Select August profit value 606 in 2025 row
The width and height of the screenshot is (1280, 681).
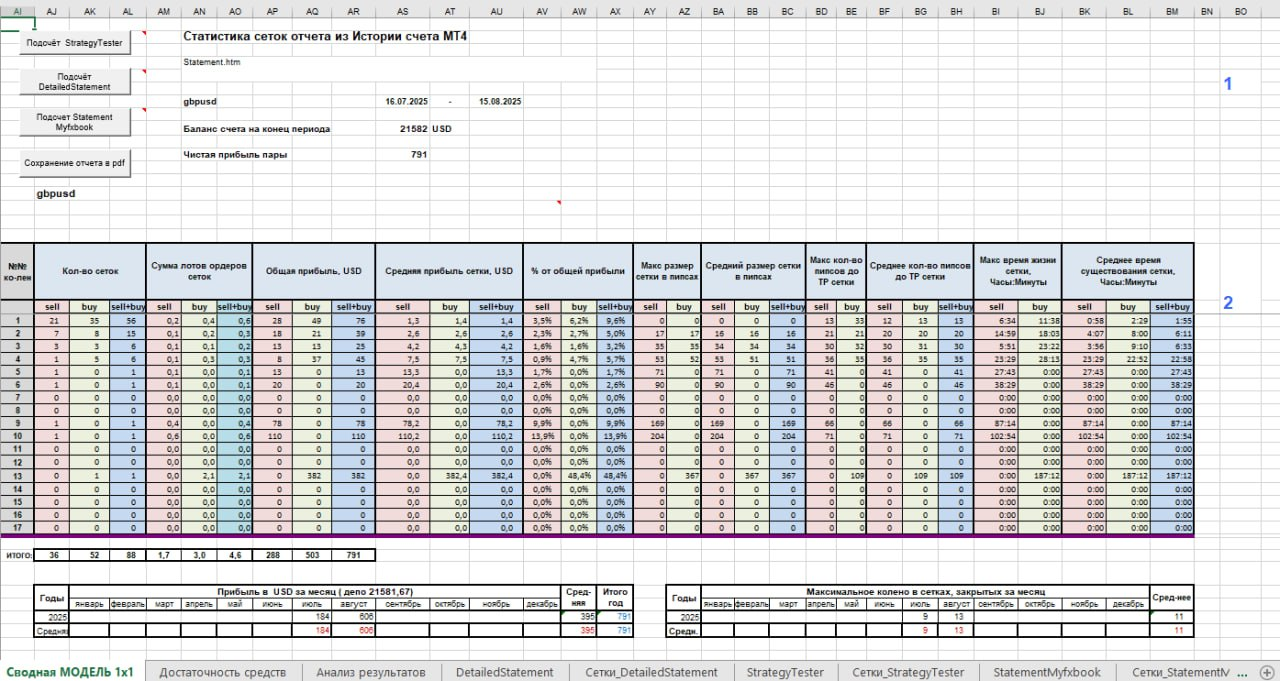pos(354,618)
